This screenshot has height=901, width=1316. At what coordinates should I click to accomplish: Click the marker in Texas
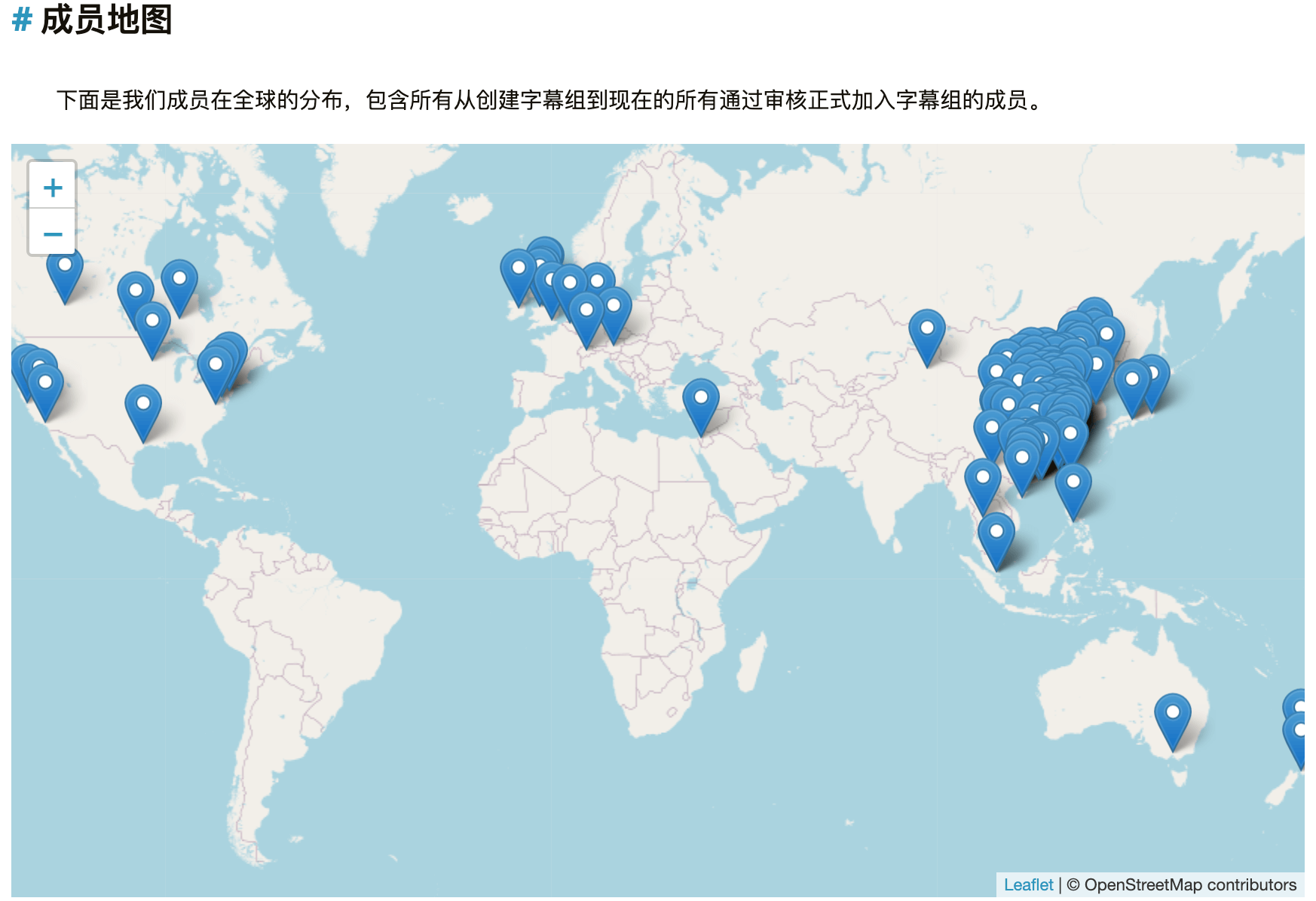click(x=143, y=409)
